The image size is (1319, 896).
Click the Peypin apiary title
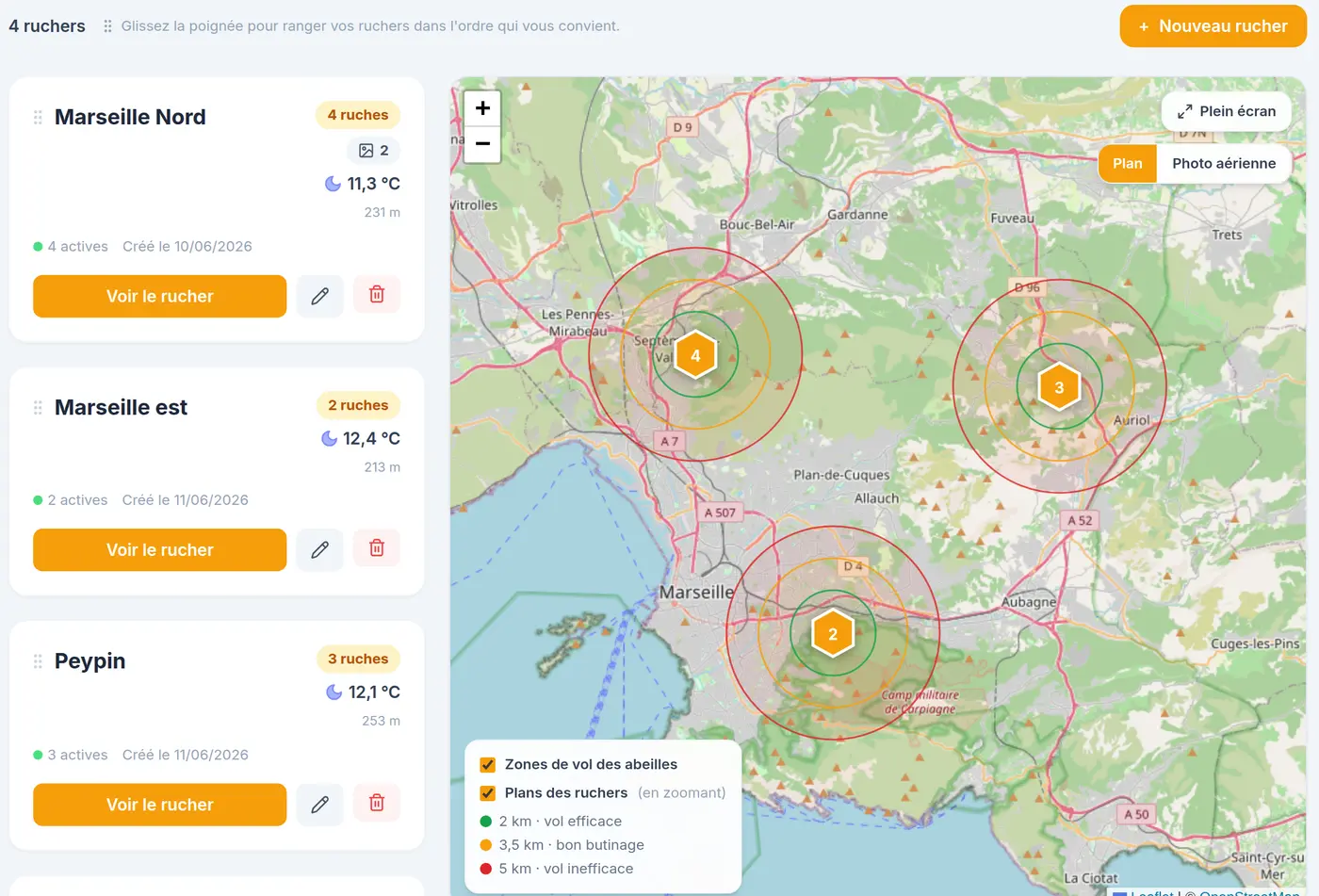(90, 661)
